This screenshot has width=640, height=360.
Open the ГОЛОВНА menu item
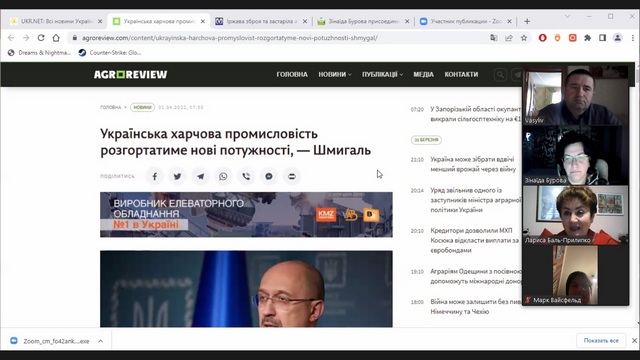292,74
